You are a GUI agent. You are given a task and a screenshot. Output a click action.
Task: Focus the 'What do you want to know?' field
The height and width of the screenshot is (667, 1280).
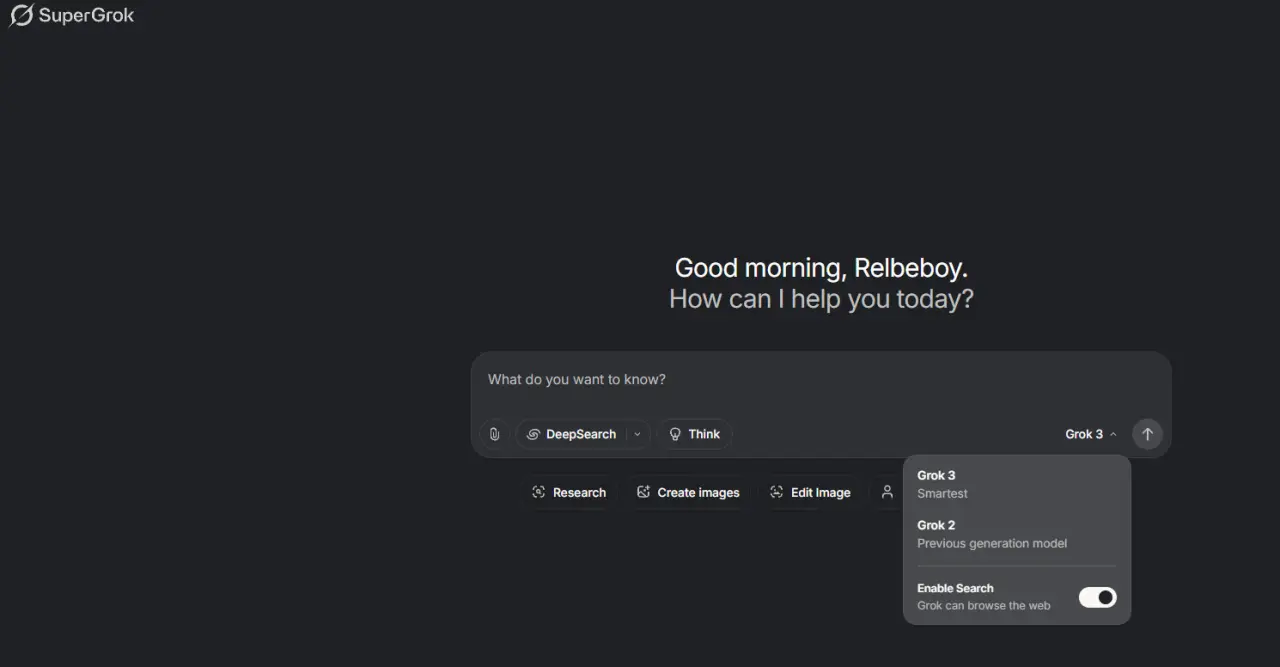tap(820, 380)
